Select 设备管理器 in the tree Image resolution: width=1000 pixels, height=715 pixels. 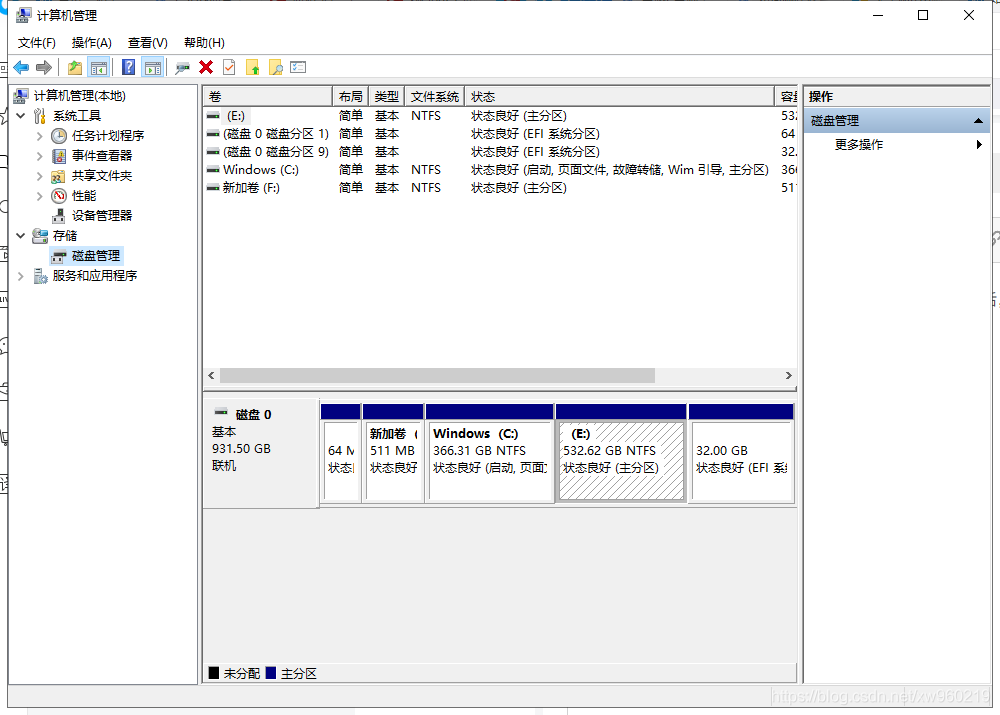pyautogui.click(x=101, y=216)
